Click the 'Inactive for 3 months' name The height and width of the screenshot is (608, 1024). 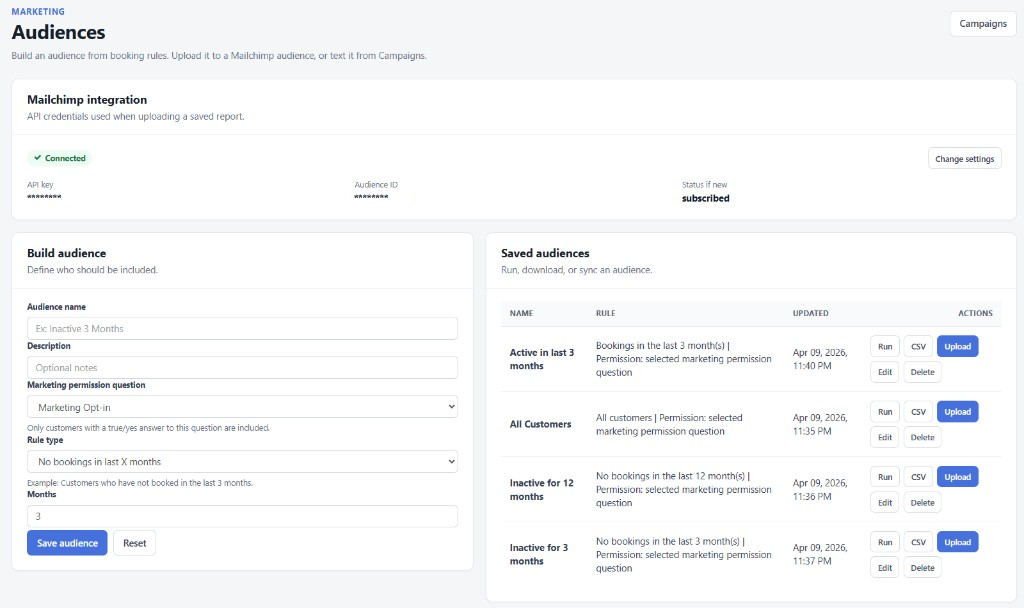539,554
